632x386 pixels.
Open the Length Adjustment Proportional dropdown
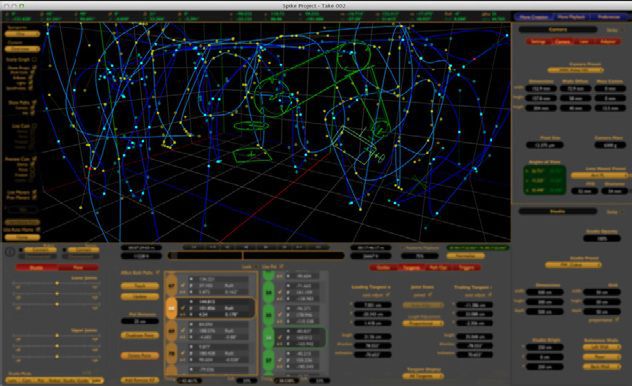[x=423, y=324]
